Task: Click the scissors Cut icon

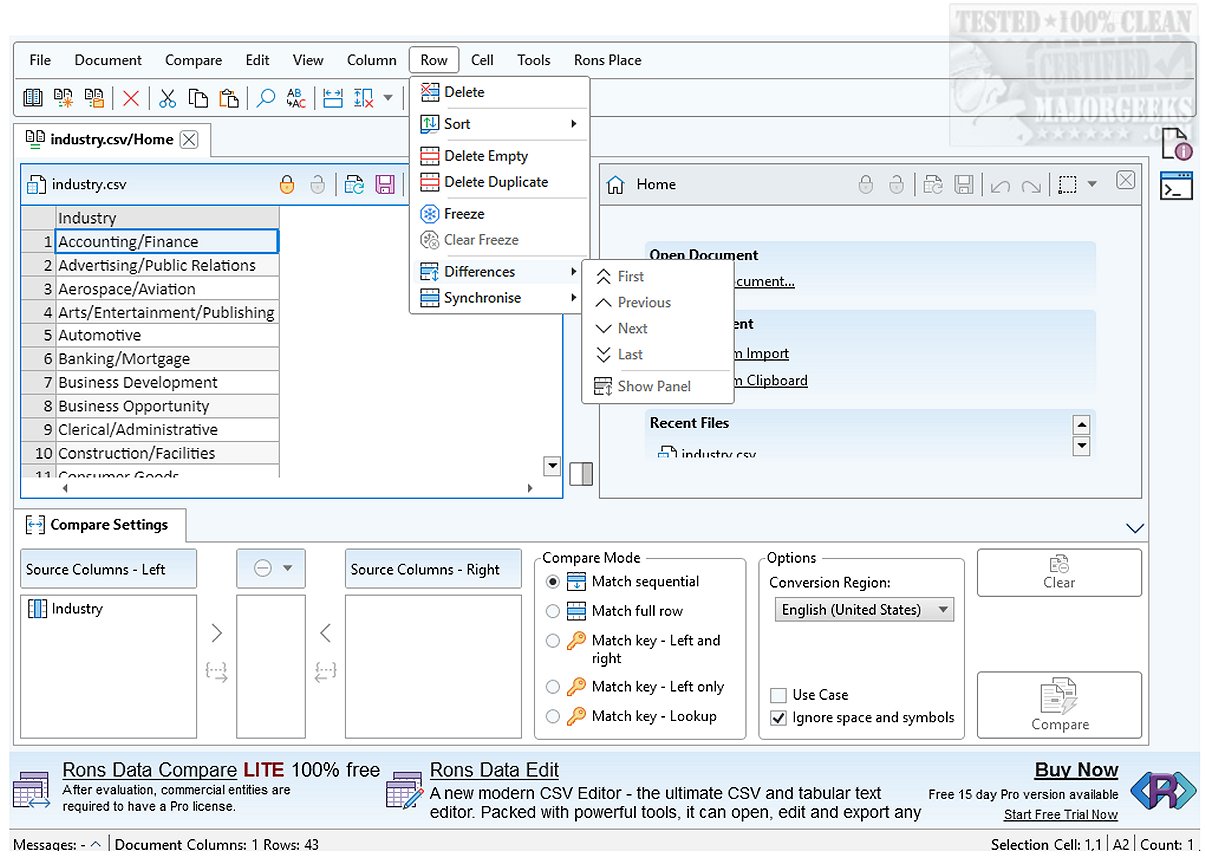Action: click(167, 98)
